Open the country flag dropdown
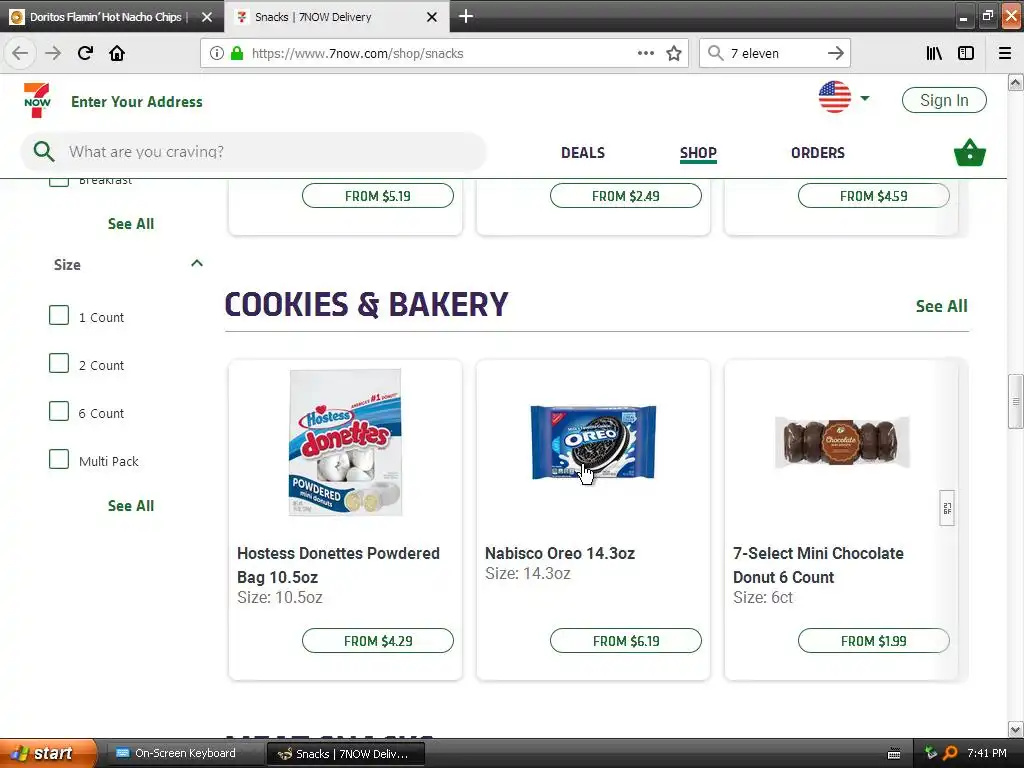Image resolution: width=1024 pixels, height=768 pixels. [x=843, y=98]
